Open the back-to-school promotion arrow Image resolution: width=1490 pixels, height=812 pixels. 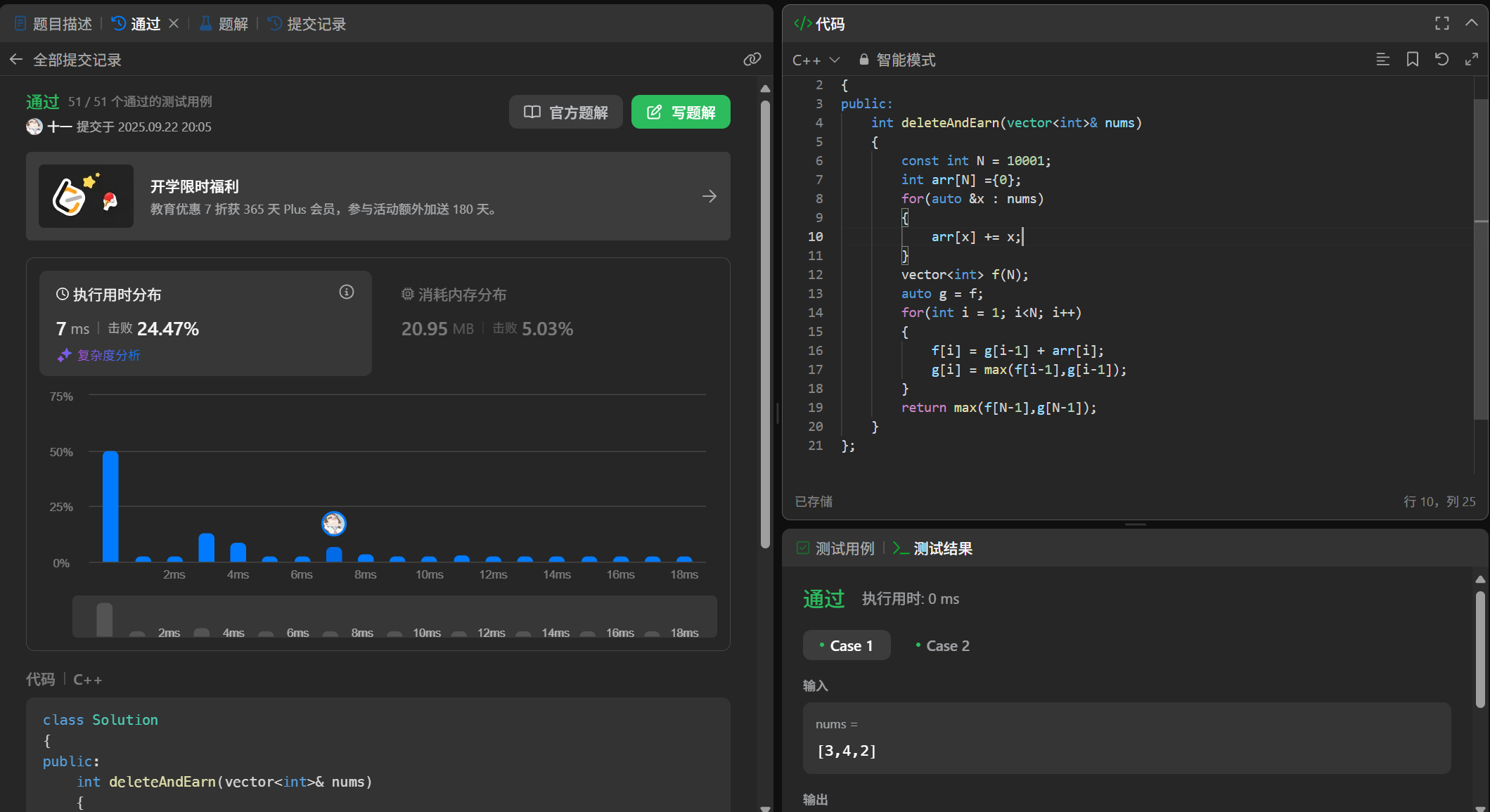[x=709, y=196]
